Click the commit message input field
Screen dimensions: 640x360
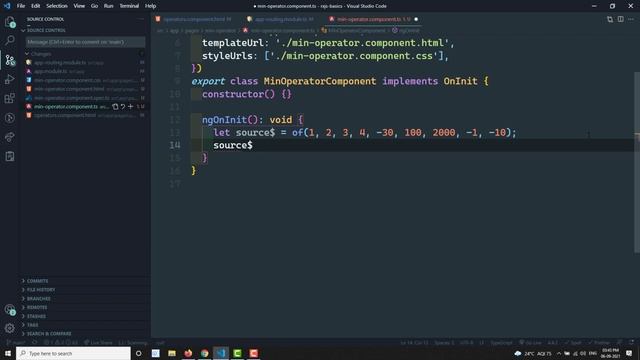(x=85, y=42)
